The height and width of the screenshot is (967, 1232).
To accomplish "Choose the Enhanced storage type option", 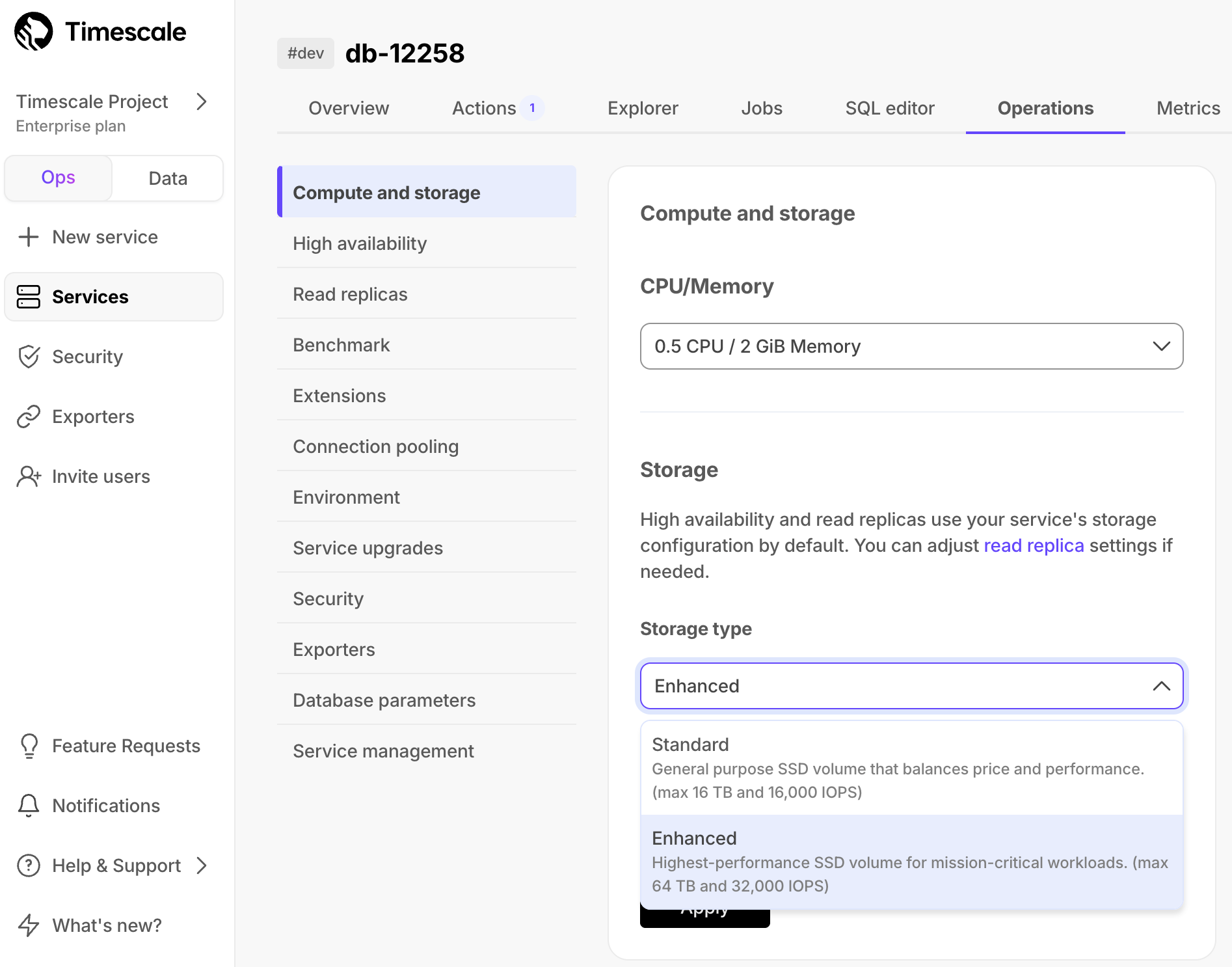I will (911, 862).
